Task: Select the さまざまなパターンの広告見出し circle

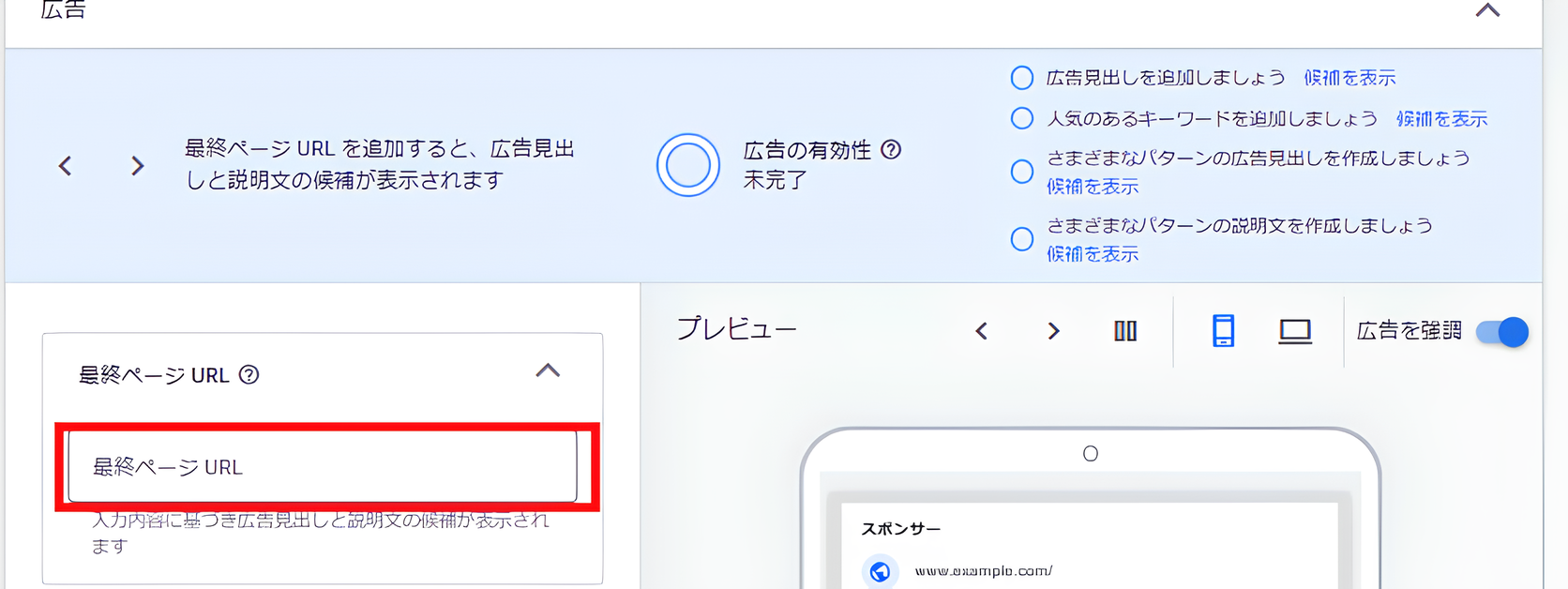Action: point(1022,172)
